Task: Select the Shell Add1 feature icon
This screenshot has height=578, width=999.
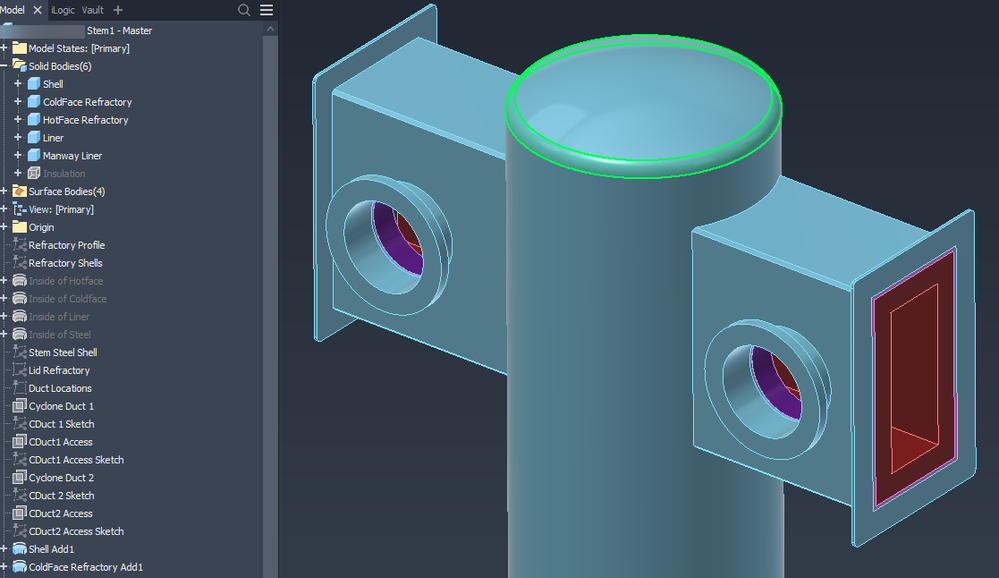Action: [20, 549]
